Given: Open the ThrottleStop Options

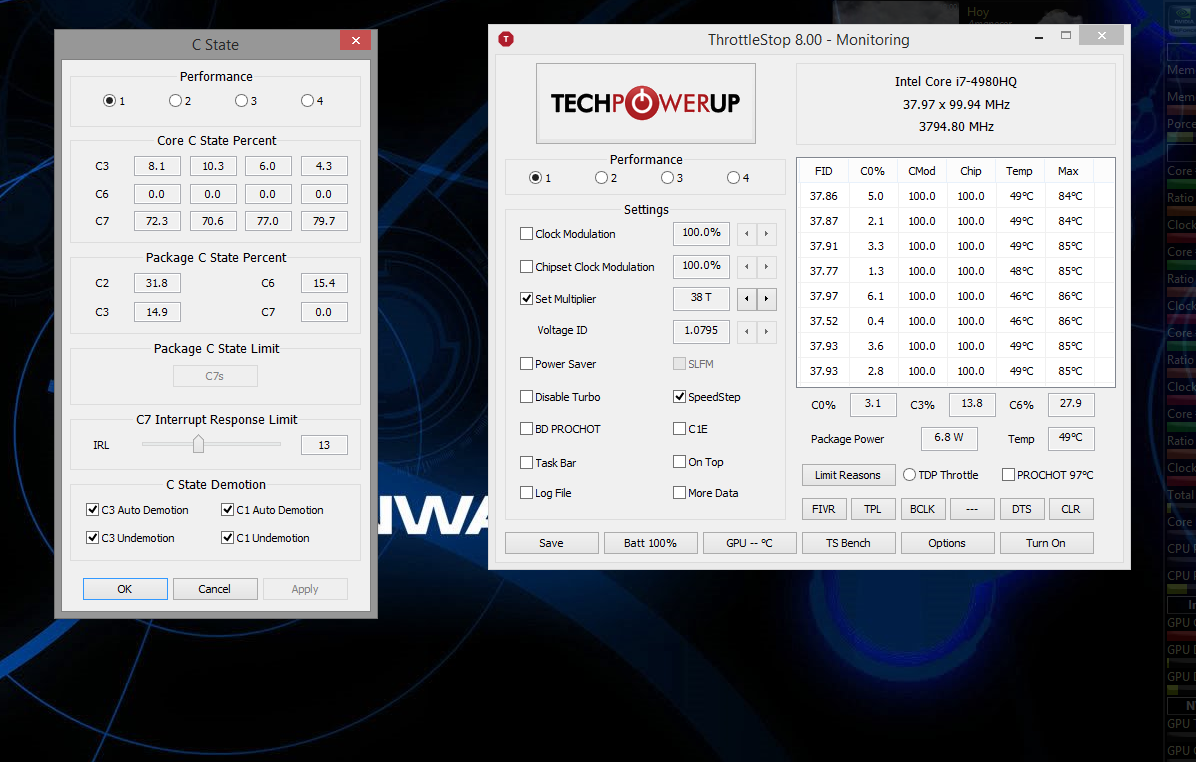Looking at the screenshot, I should point(947,543).
